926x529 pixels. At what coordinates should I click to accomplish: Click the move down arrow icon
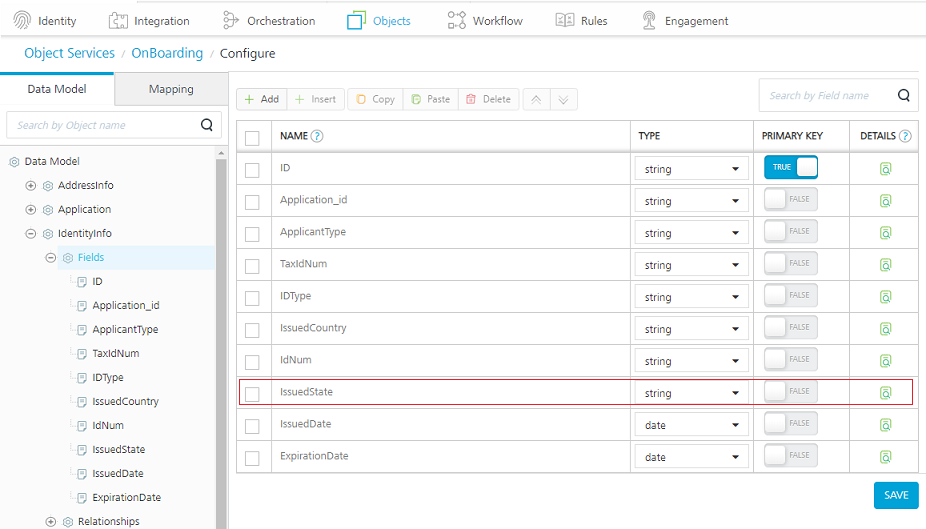click(564, 99)
